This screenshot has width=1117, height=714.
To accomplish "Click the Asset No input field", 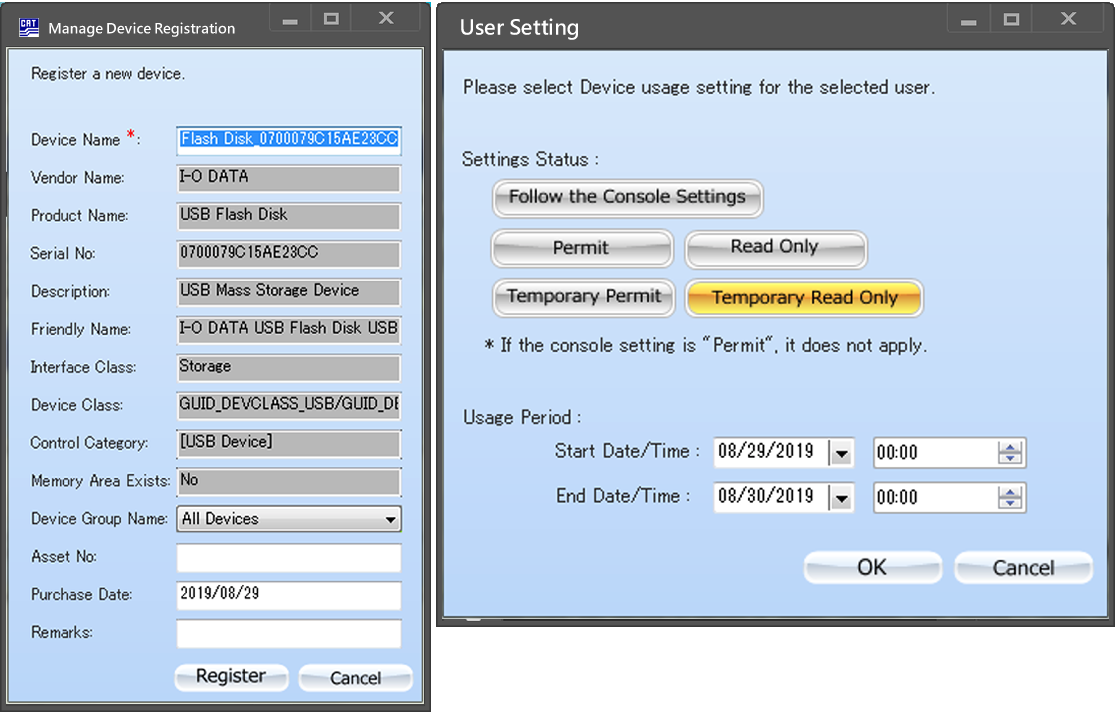I will pyautogui.click(x=289, y=557).
